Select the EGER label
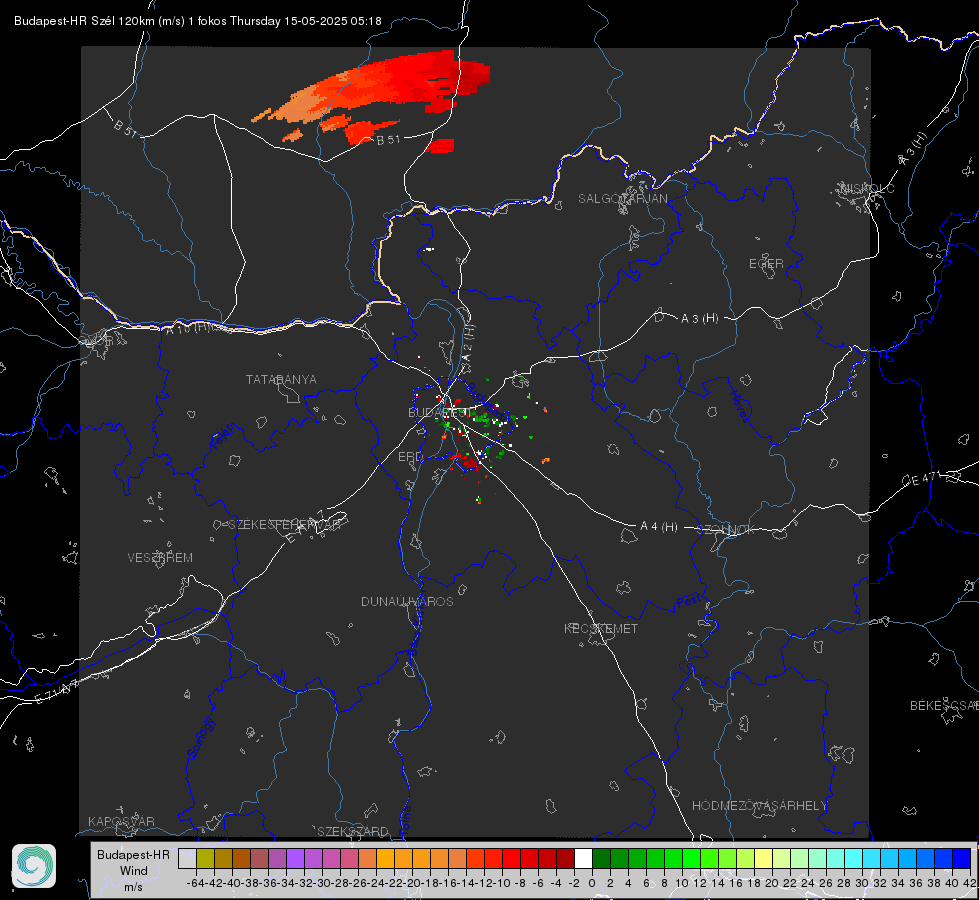 click(x=766, y=264)
